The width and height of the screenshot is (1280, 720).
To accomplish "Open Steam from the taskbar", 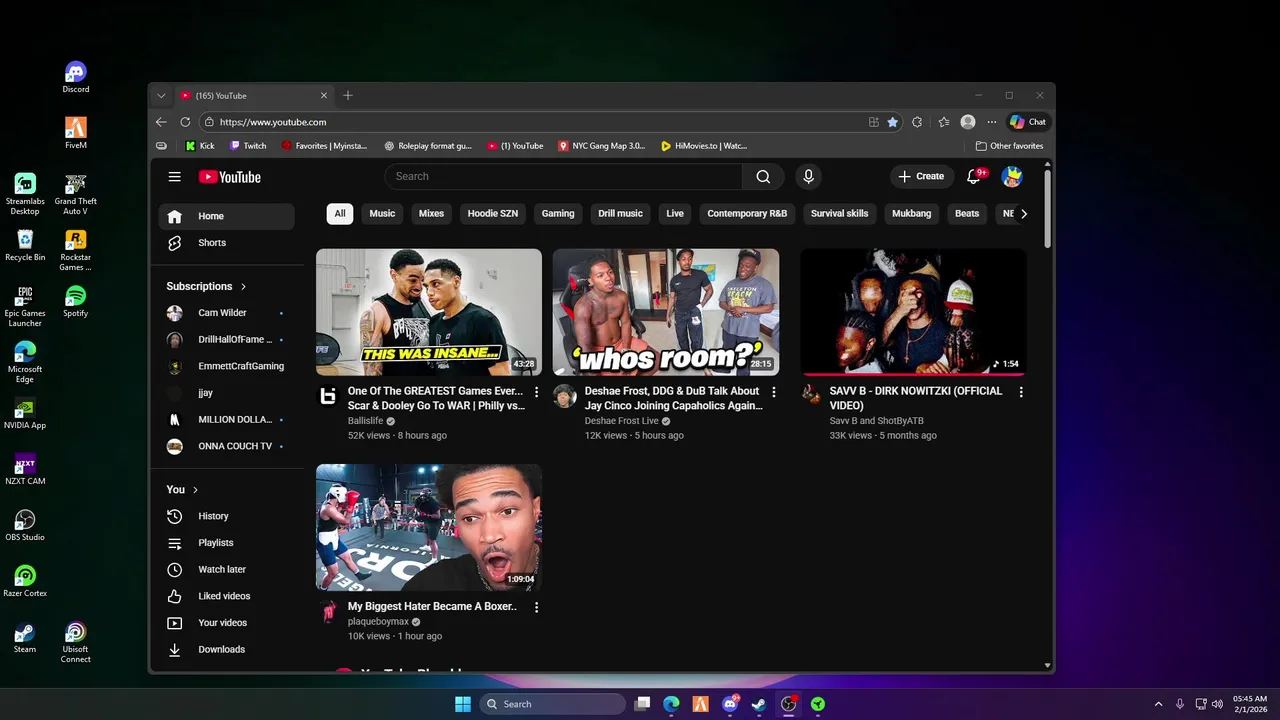I will tap(759, 704).
